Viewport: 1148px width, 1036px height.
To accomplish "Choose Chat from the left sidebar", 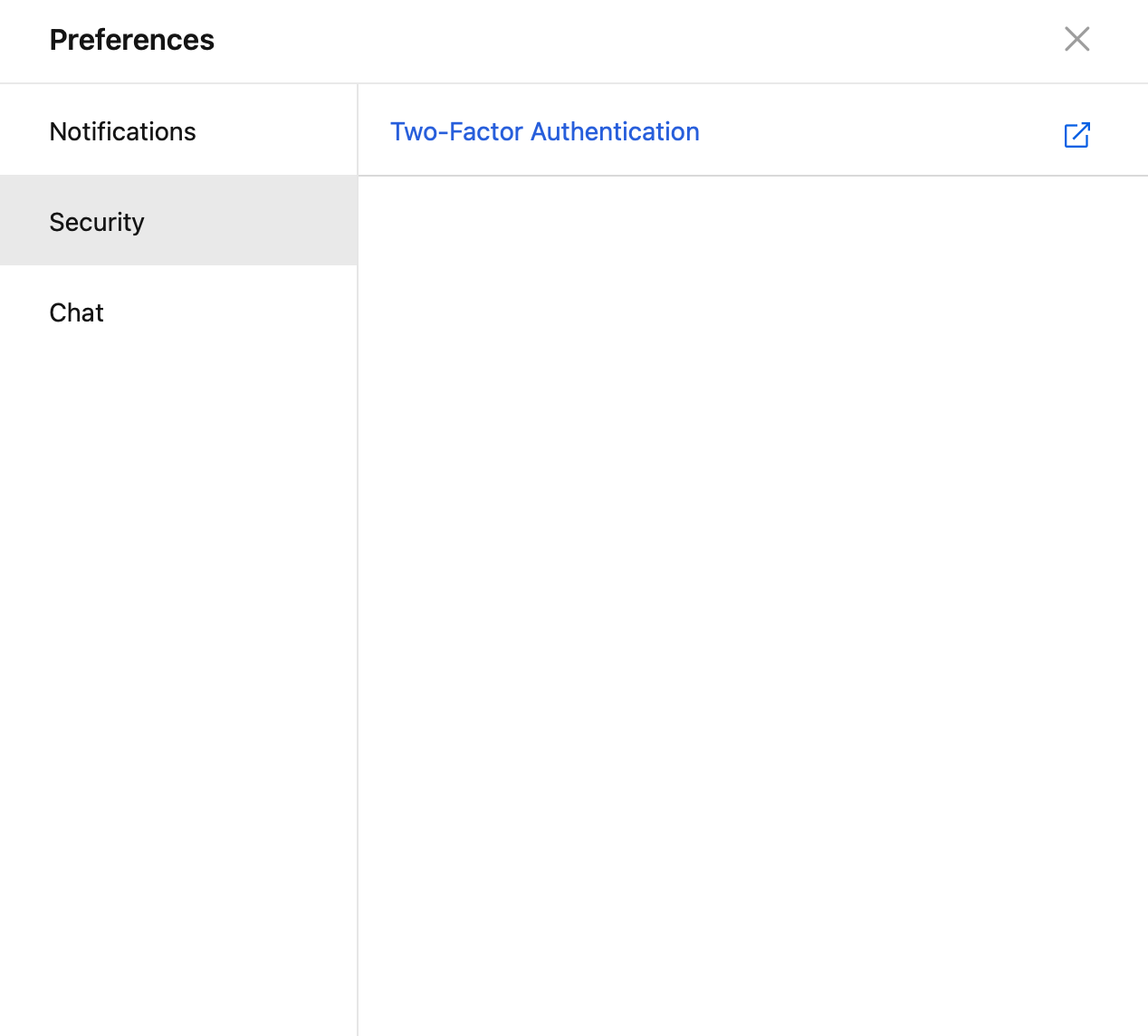I will tap(77, 312).
